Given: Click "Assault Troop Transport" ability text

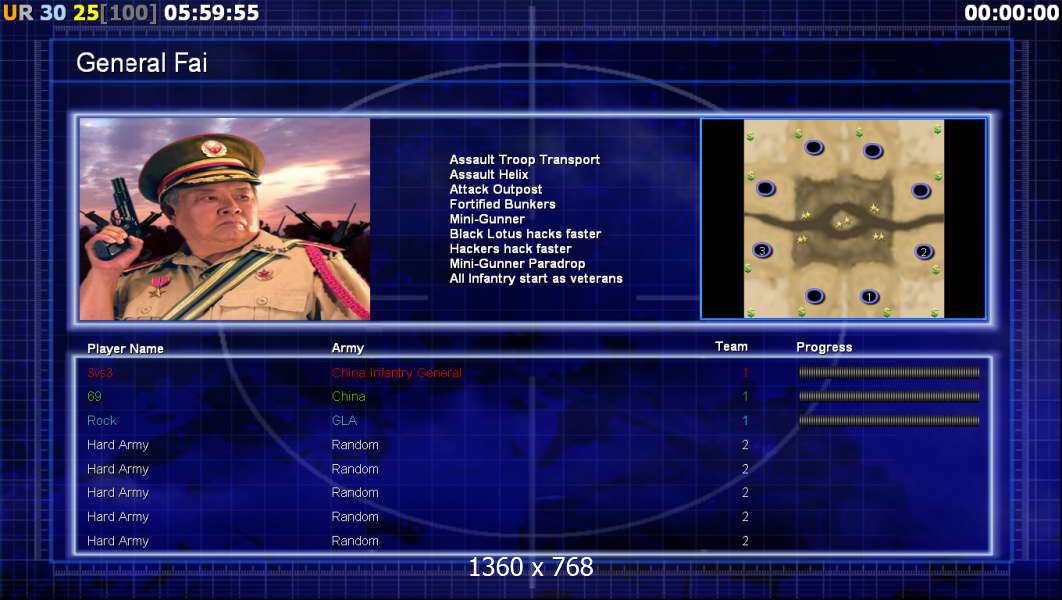Looking at the screenshot, I should [x=525, y=160].
